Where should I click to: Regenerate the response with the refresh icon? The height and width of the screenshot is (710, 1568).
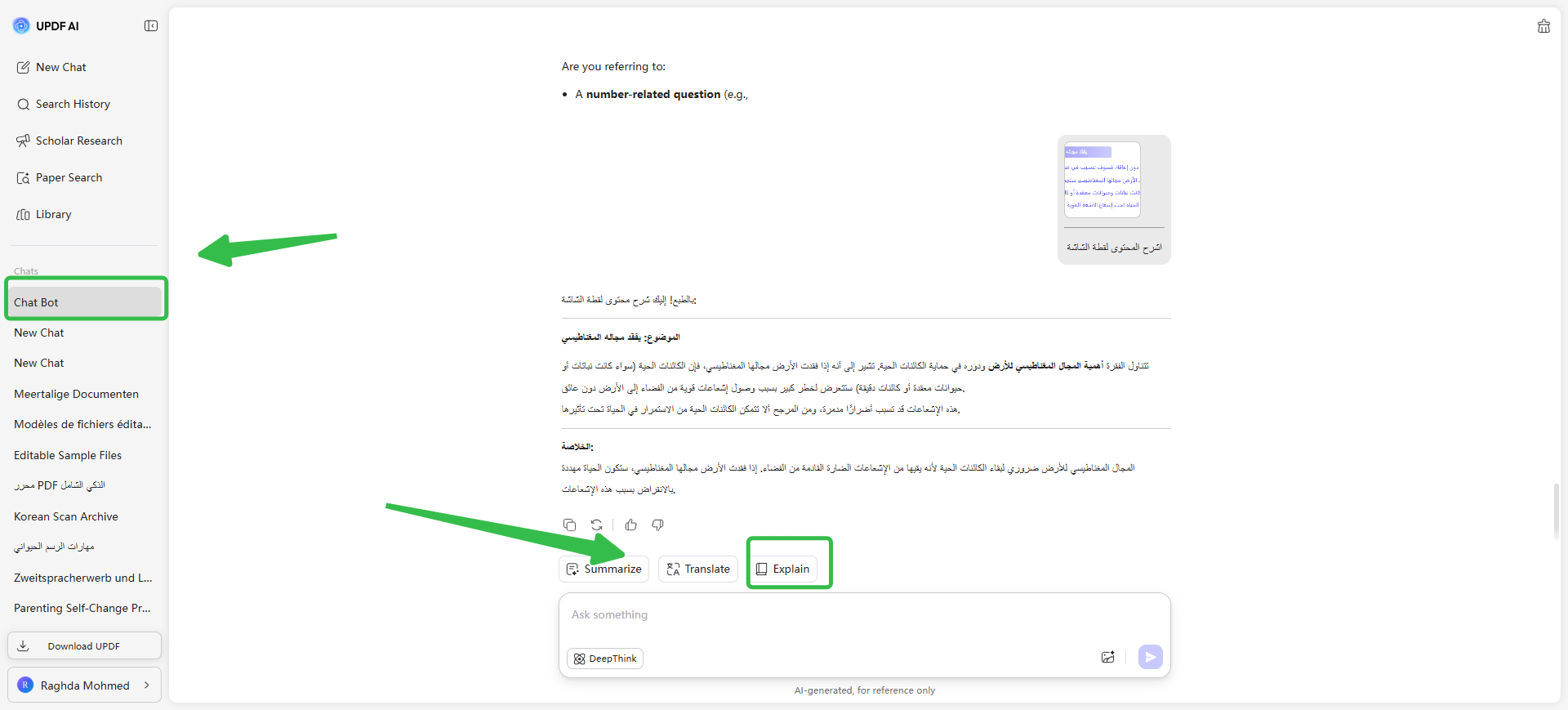tap(597, 525)
